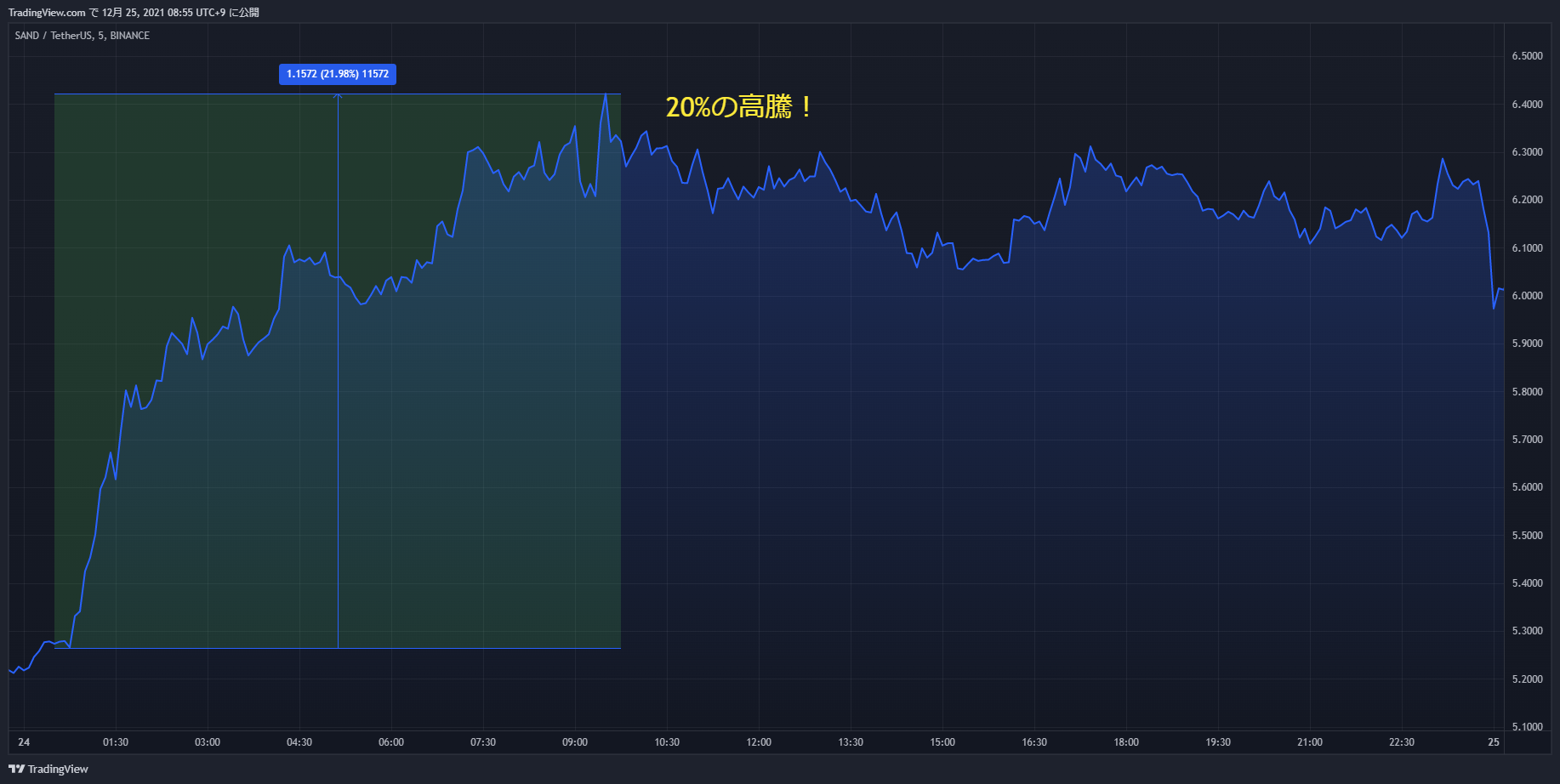The width and height of the screenshot is (1560, 784).
Task: Click the yellow 20%の高騰！ annotation text
Action: pos(738,107)
